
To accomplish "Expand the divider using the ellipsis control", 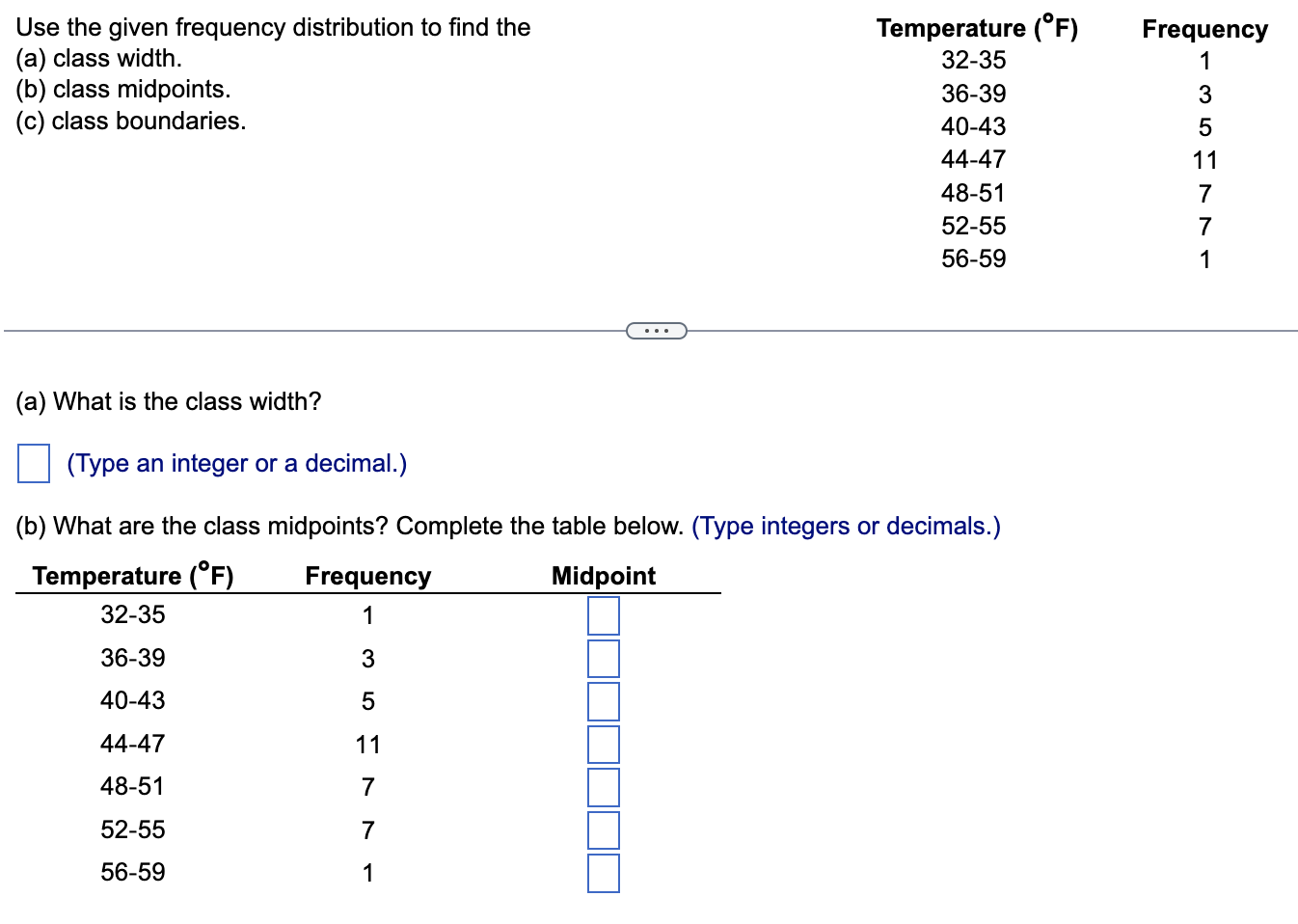I will (x=657, y=331).
